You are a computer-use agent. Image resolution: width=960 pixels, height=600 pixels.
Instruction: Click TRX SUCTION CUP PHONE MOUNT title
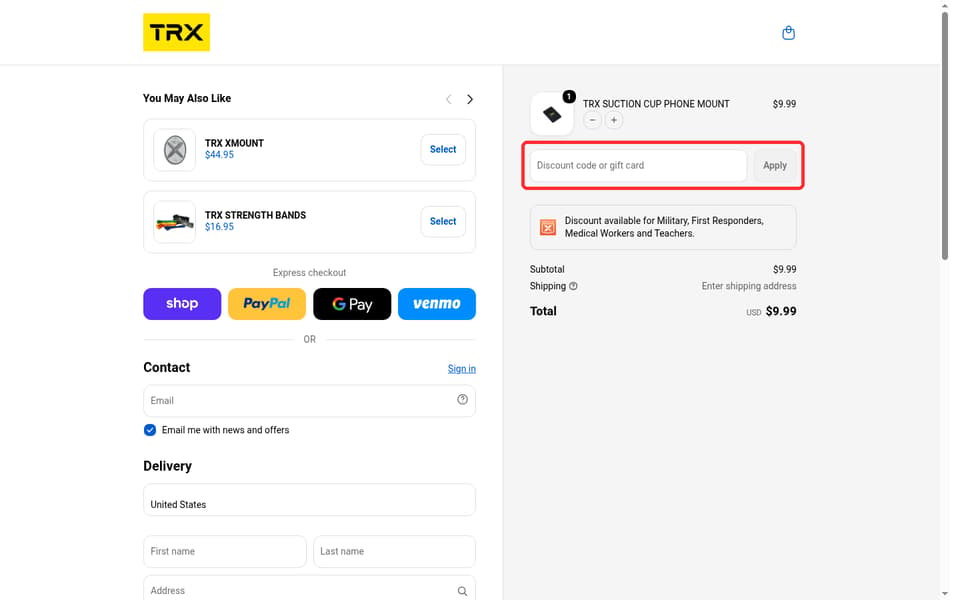(656, 104)
